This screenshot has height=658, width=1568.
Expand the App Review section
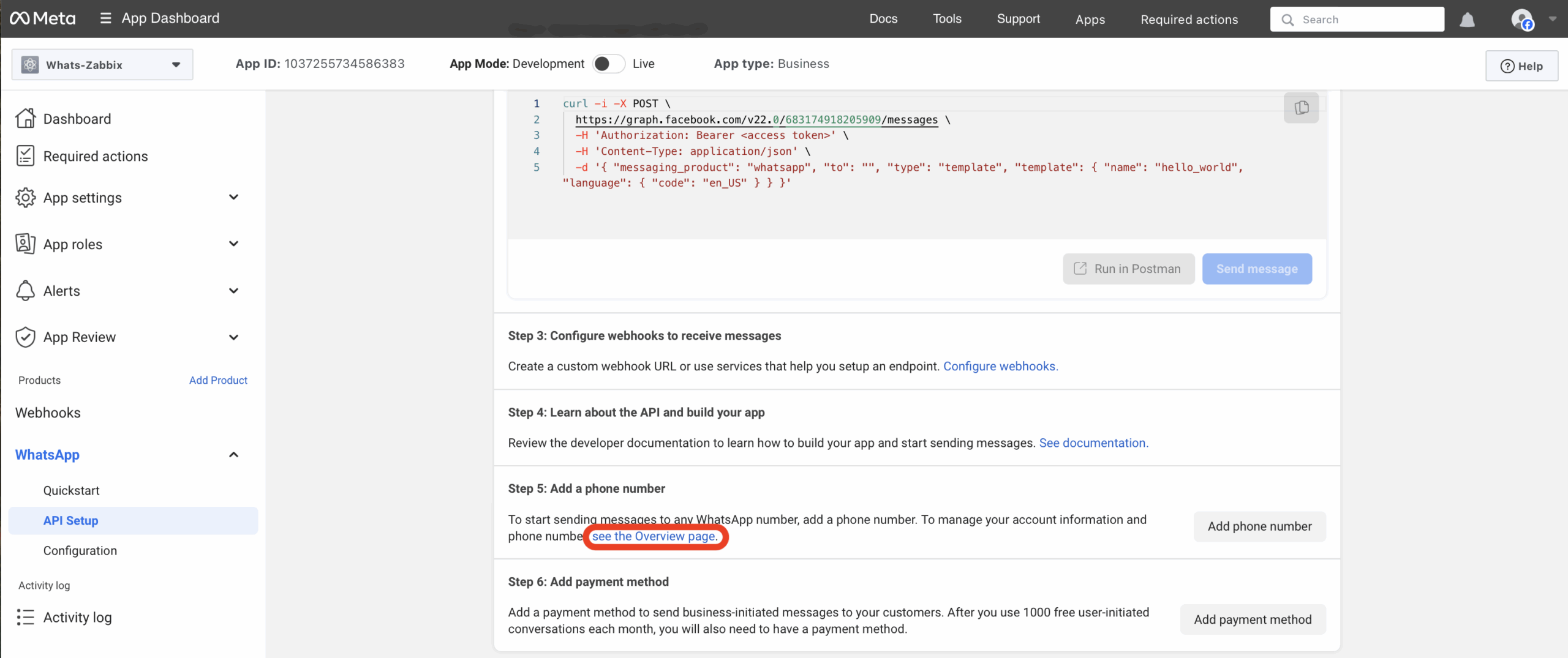(233, 337)
